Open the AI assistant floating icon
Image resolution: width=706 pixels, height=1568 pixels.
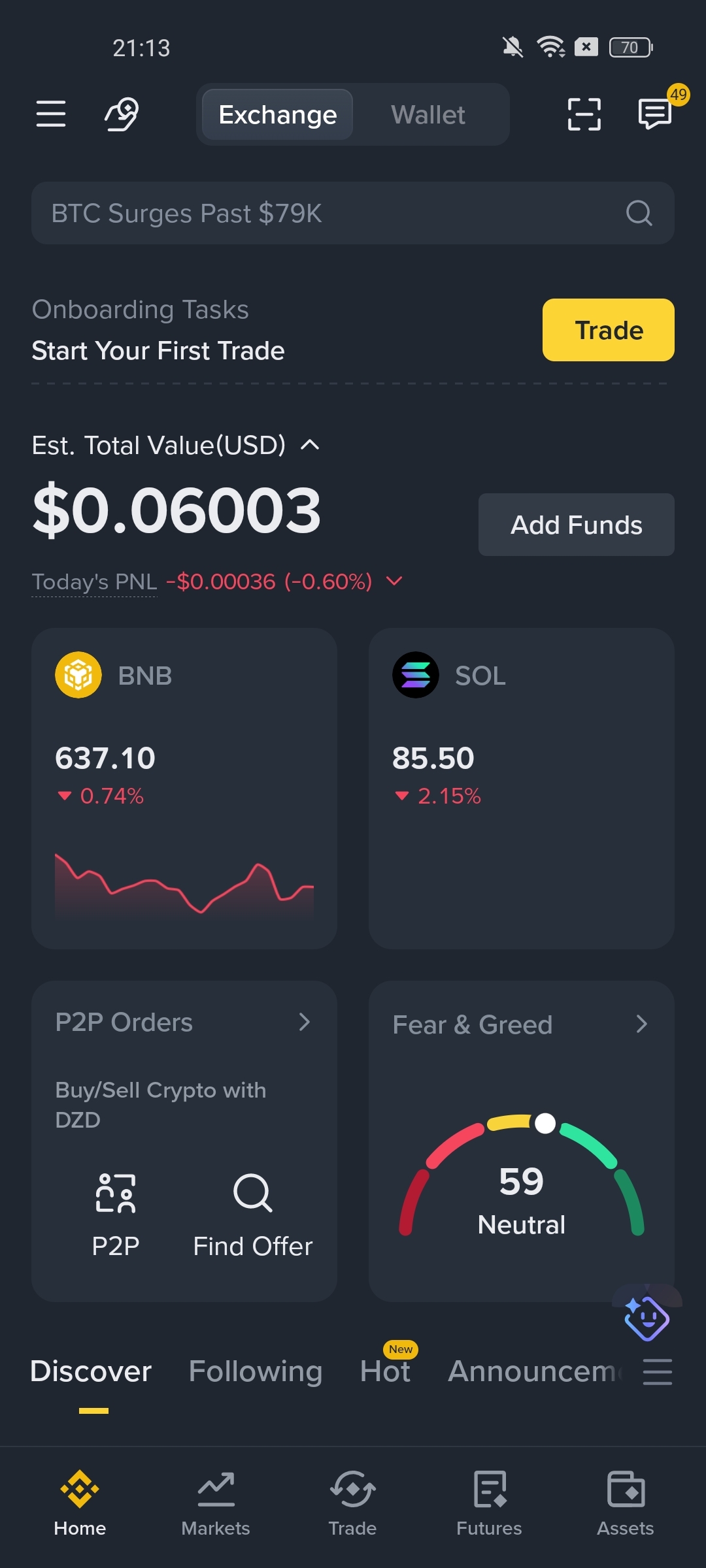(647, 1318)
